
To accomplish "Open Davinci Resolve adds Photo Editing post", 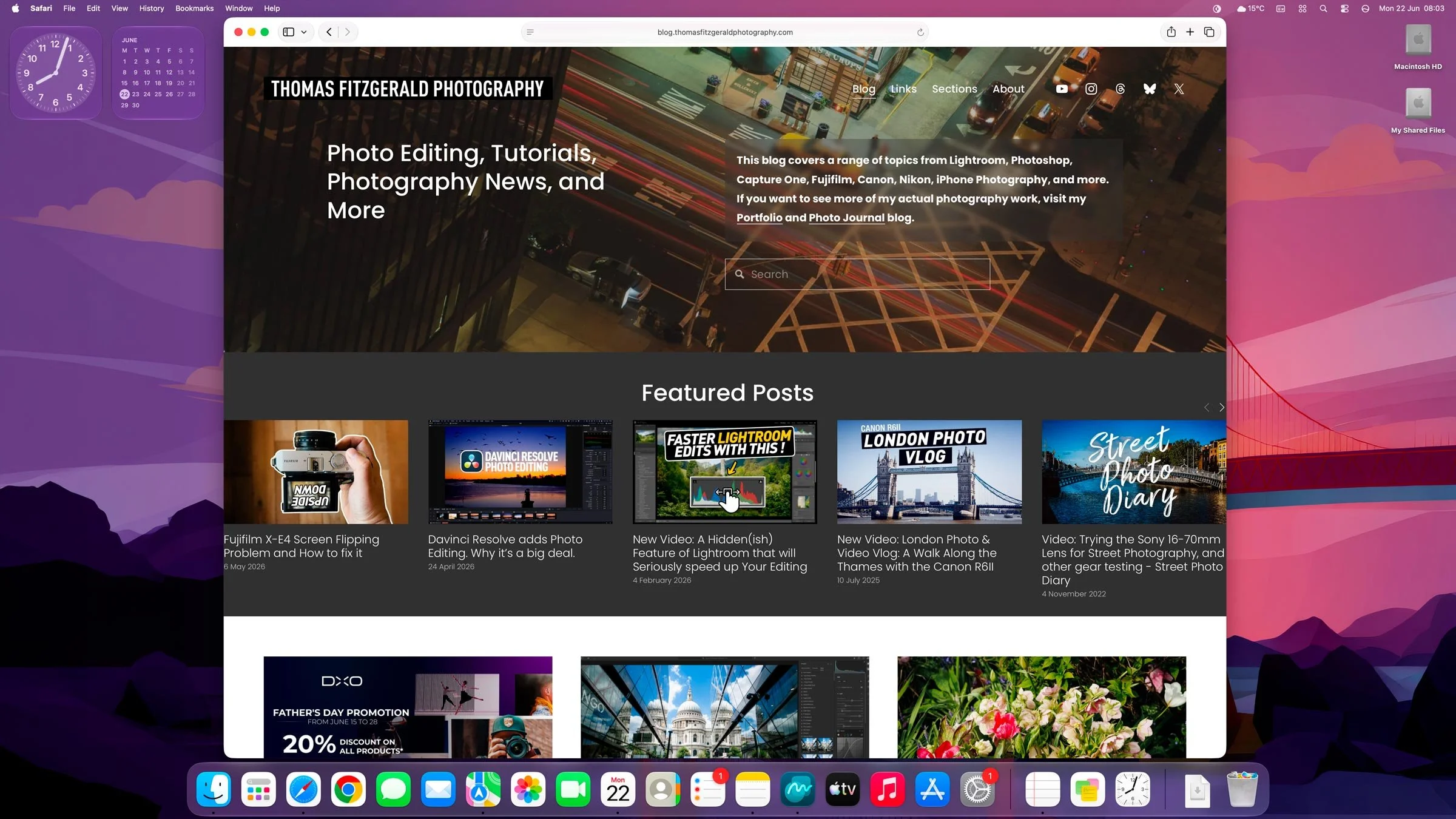I will [x=505, y=546].
